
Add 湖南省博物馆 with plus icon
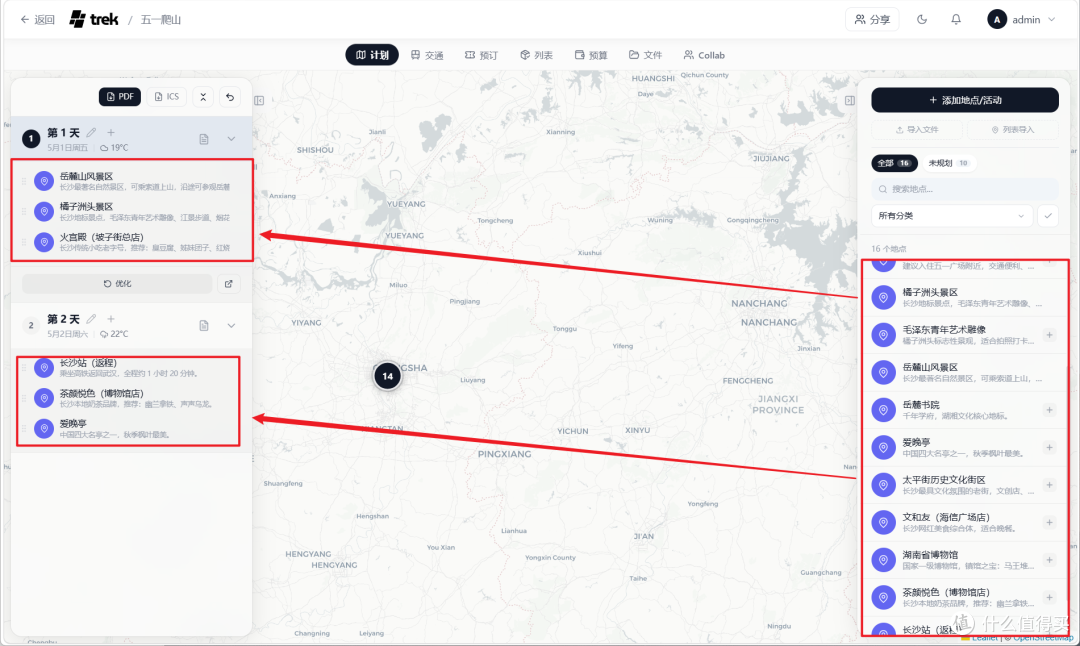(1049, 560)
